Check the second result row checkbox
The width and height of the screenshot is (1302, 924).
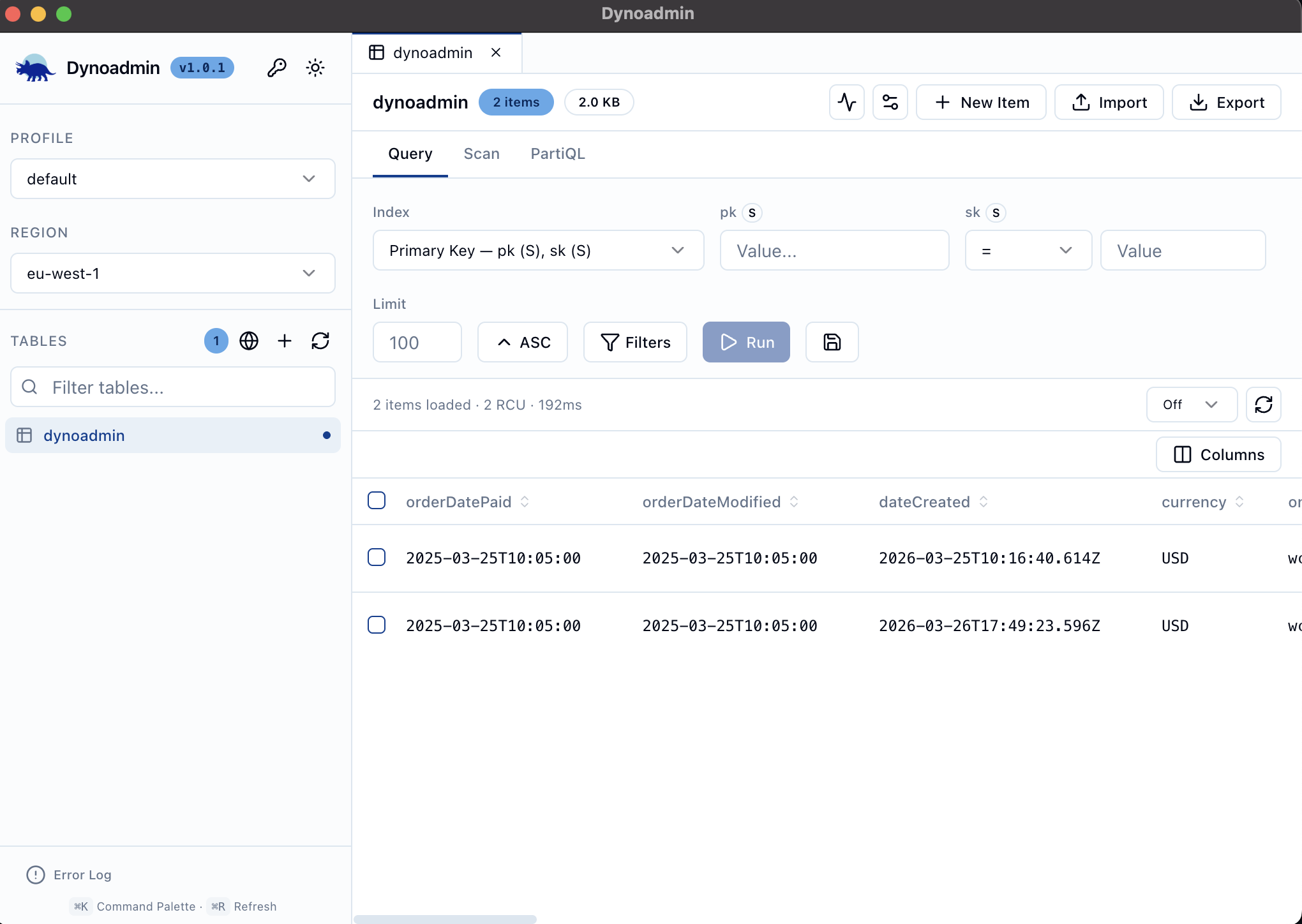[377, 625]
